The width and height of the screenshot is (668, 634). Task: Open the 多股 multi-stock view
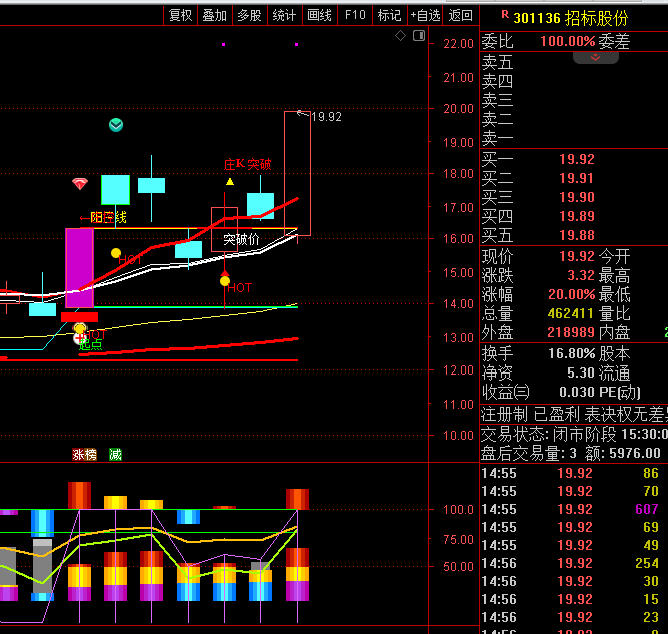coord(249,15)
